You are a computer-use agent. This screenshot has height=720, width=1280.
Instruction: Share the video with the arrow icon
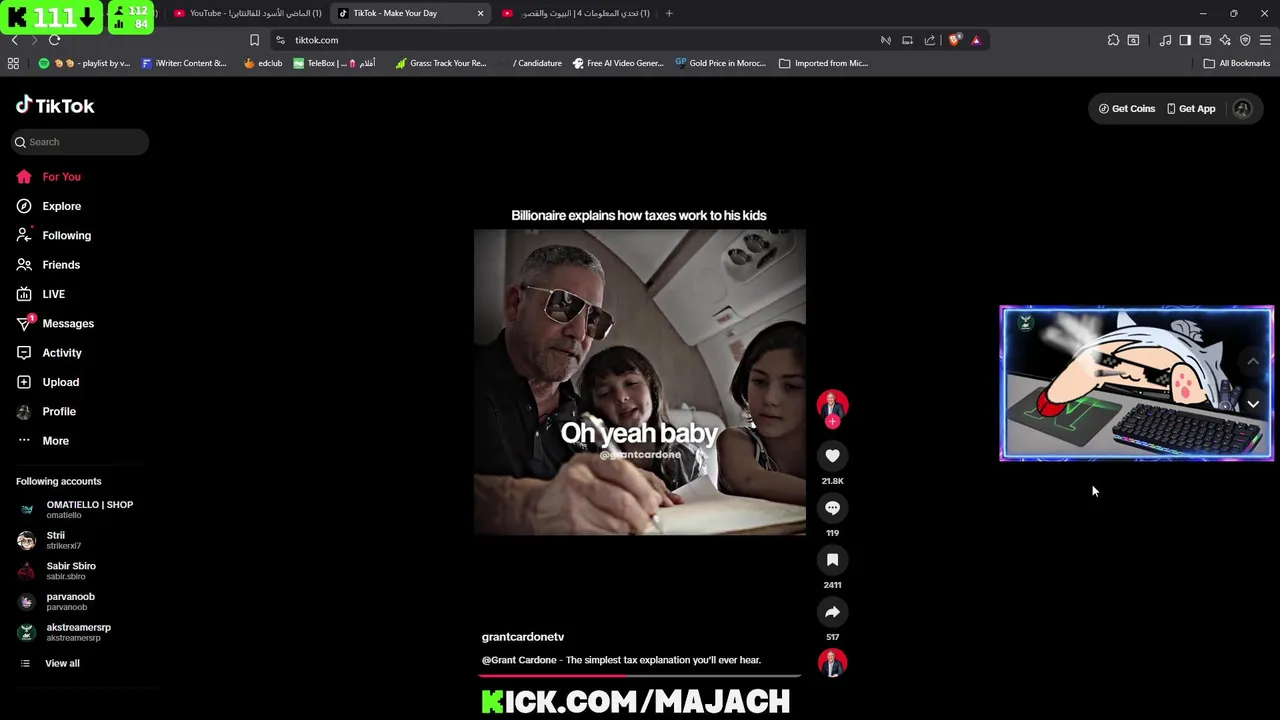[x=832, y=612]
